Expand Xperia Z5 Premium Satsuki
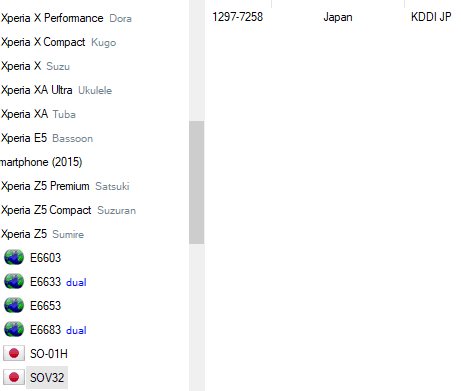461x391 pixels. point(65,186)
